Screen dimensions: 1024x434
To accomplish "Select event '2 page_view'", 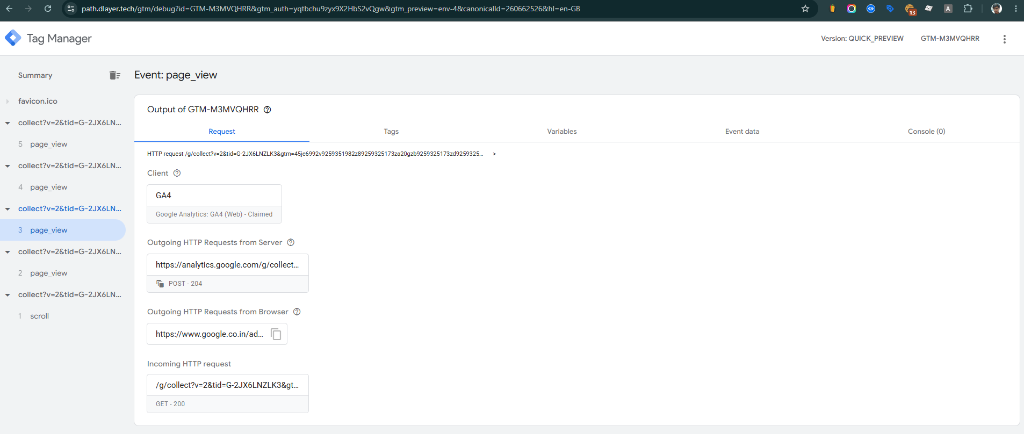I will pos(63,273).
